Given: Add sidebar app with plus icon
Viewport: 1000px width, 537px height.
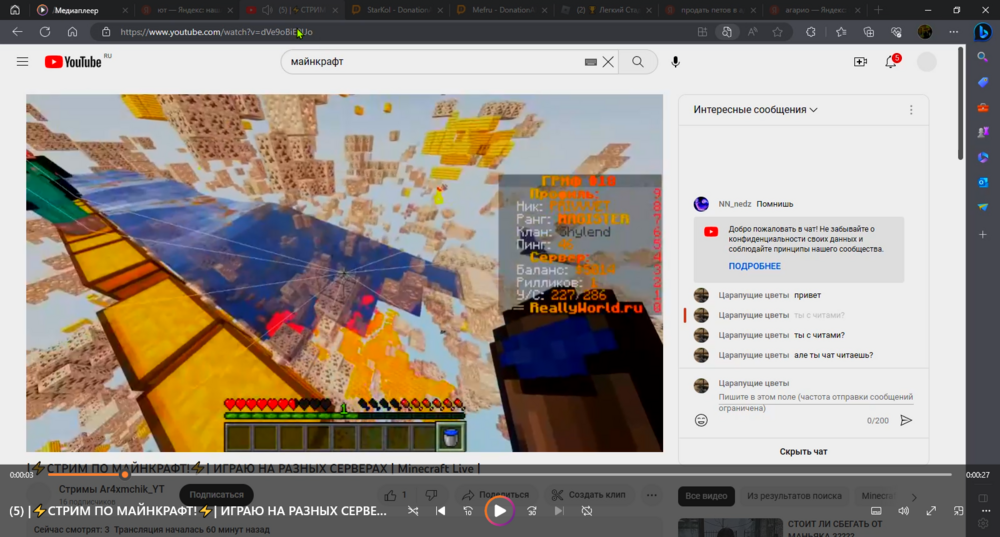Looking at the screenshot, I should point(983,235).
